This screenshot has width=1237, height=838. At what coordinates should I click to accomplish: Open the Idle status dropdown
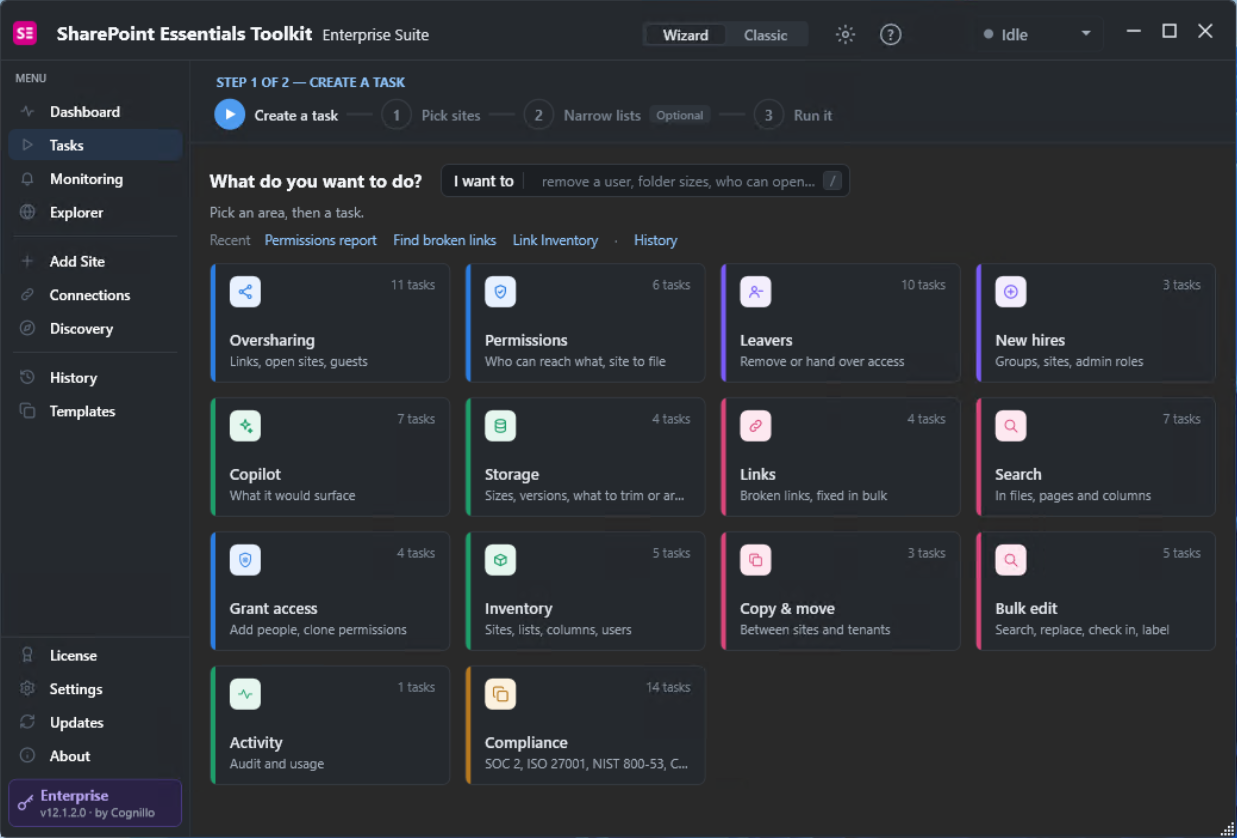click(x=1038, y=34)
